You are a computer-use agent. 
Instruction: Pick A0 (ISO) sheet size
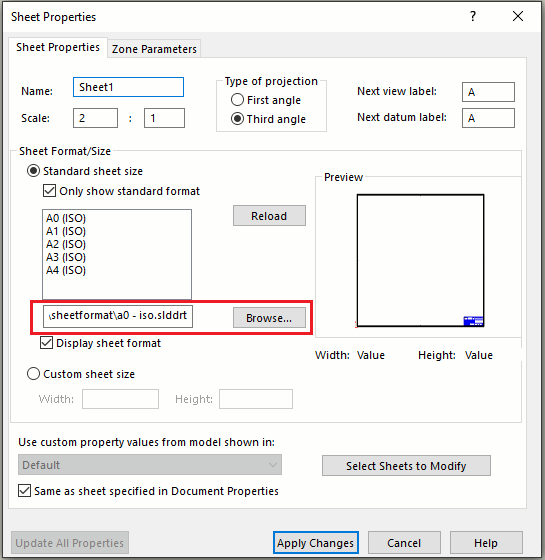(x=66, y=218)
